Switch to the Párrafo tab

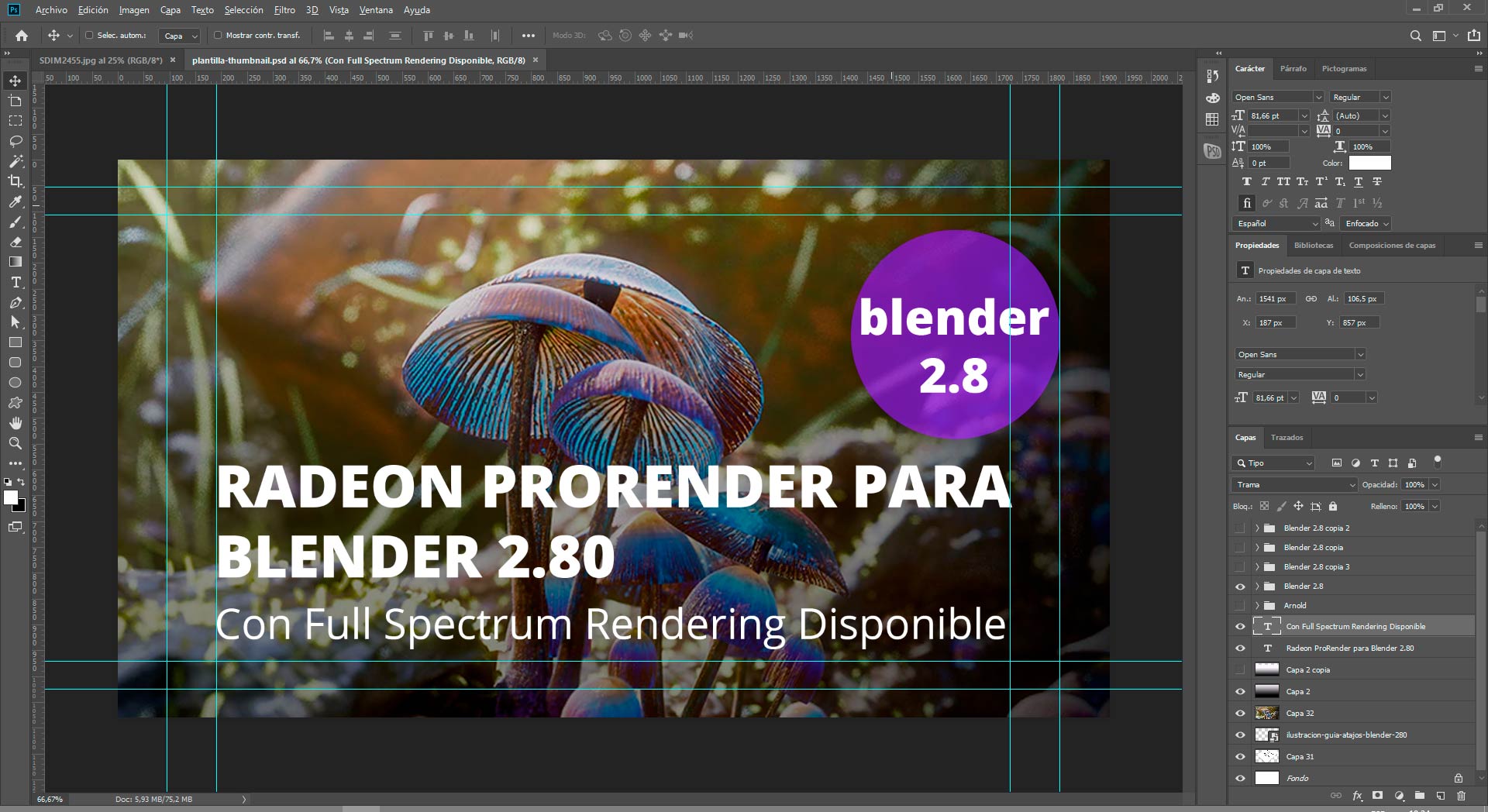(1293, 69)
